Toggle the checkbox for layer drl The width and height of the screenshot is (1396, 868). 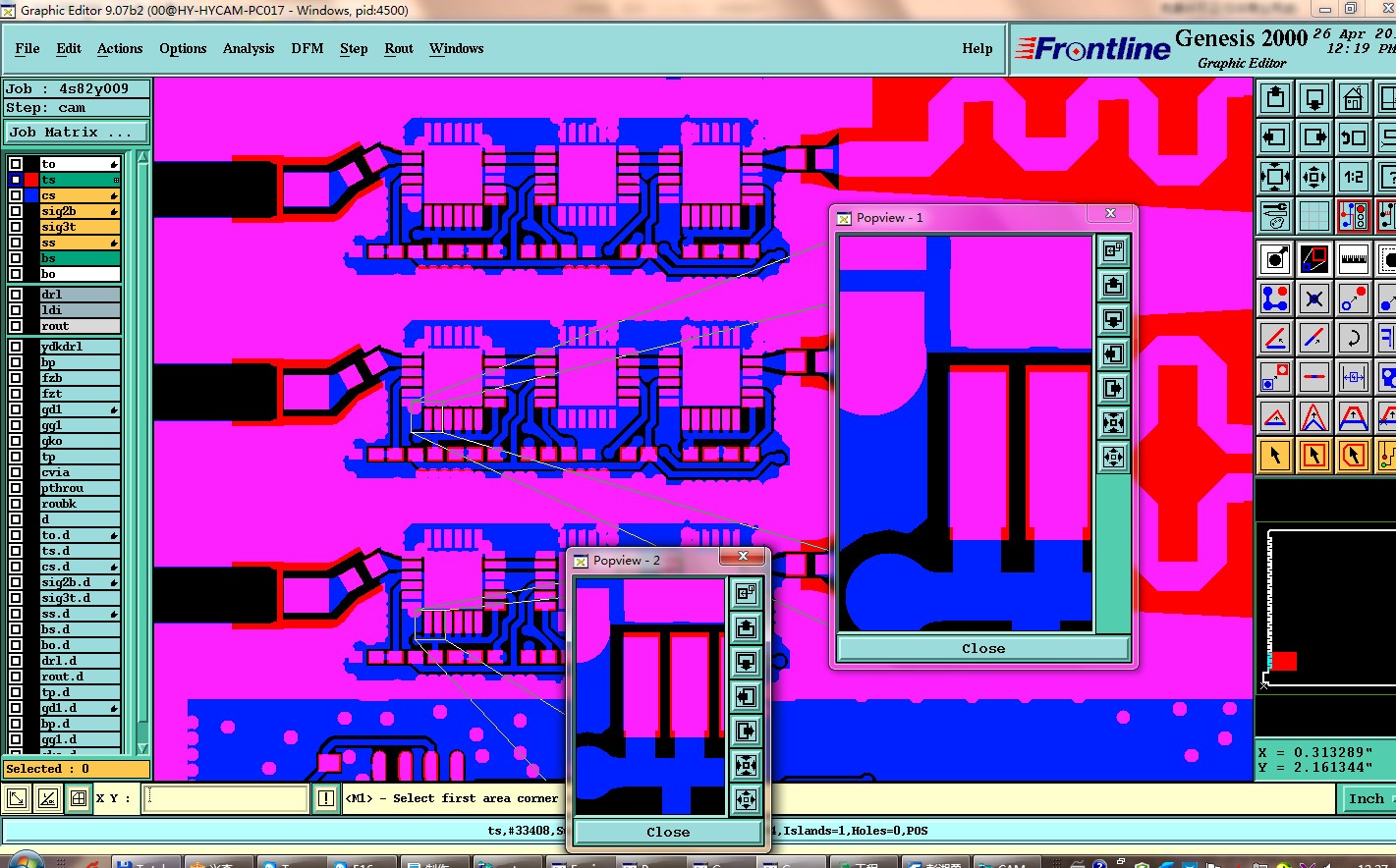(x=15, y=295)
